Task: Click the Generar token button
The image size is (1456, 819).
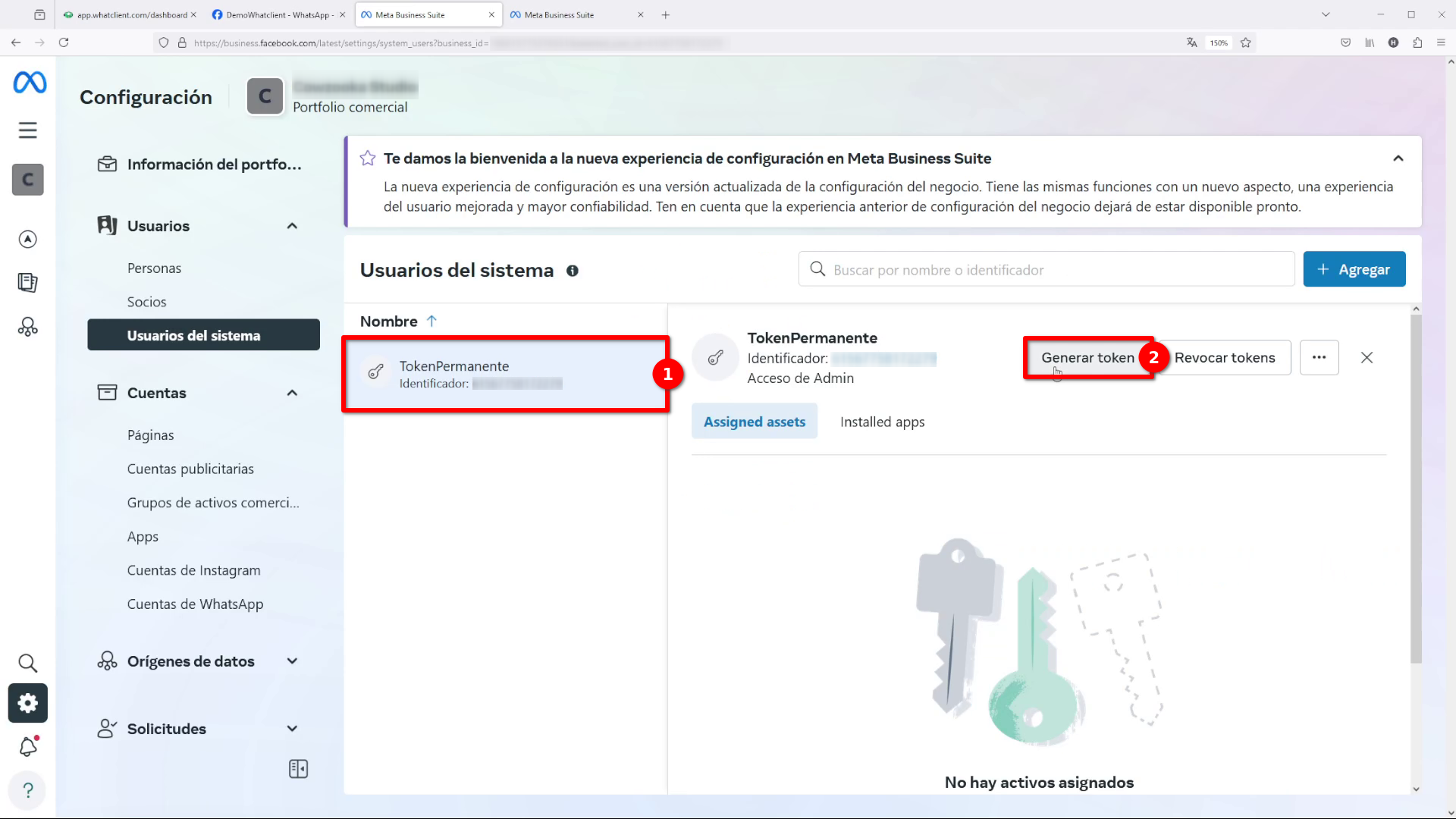Action: tap(1087, 357)
